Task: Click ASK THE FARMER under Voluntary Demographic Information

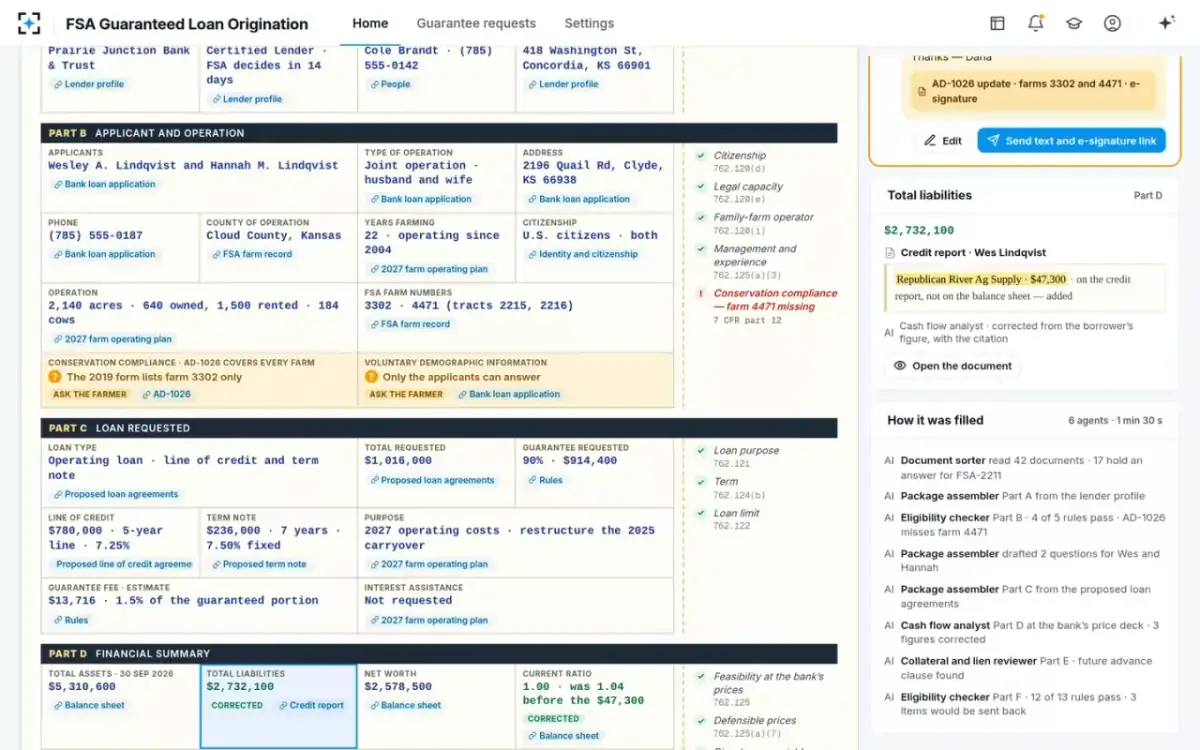Action: click(406, 395)
